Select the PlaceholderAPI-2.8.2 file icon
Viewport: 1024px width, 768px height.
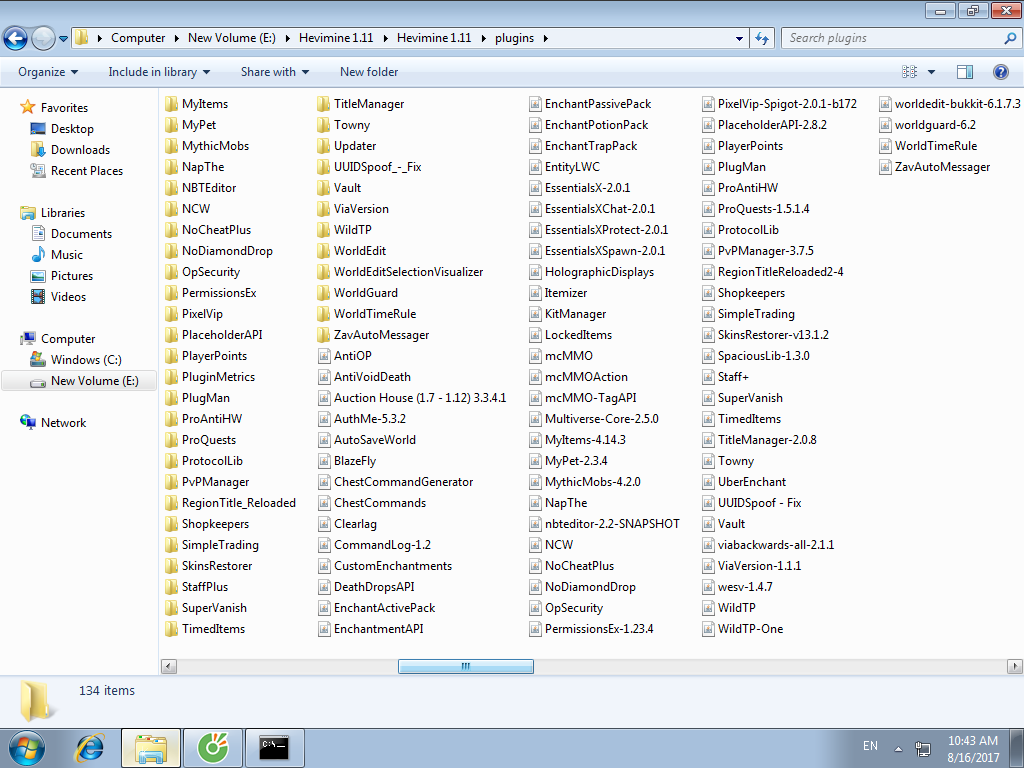(x=708, y=125)
